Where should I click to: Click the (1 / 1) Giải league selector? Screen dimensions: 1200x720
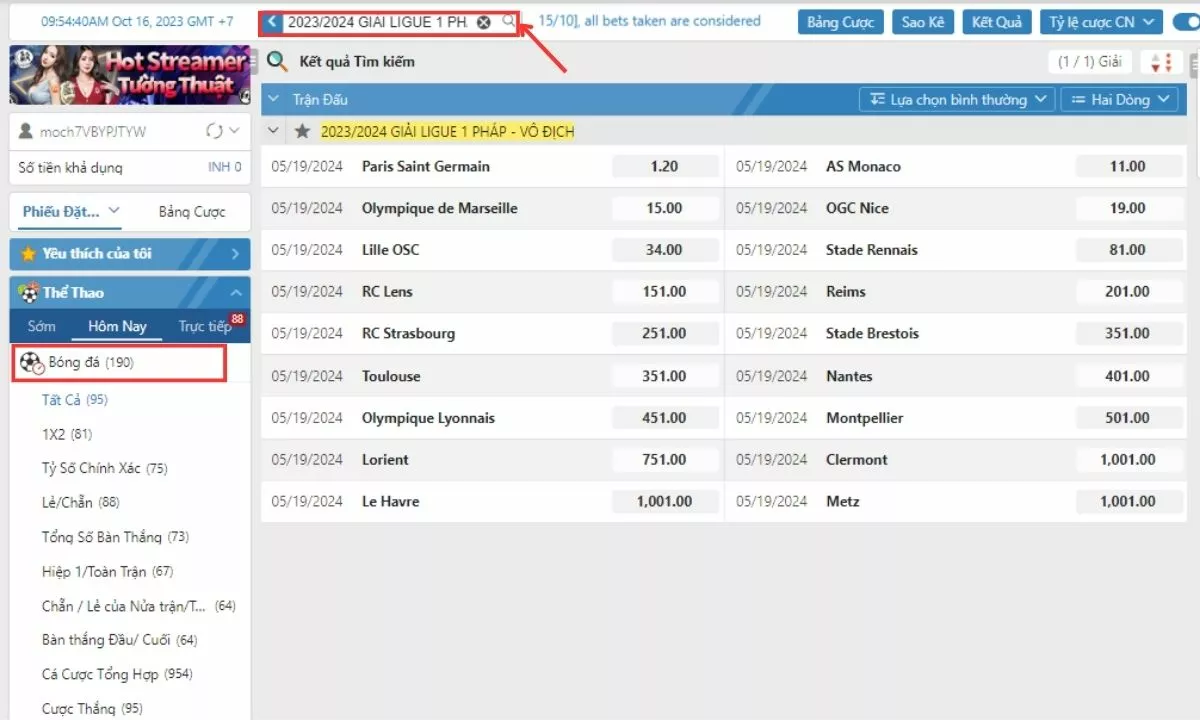pyautogui.click(x=1089, y=62)
